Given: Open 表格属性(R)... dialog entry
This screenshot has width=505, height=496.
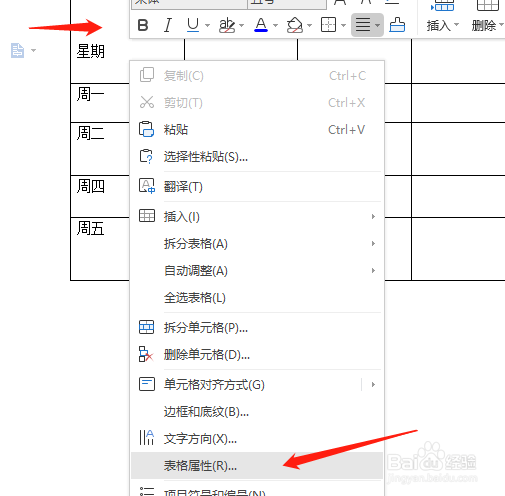Looking at the screenshot, I should pyautogui.click(x=257, y=466).
